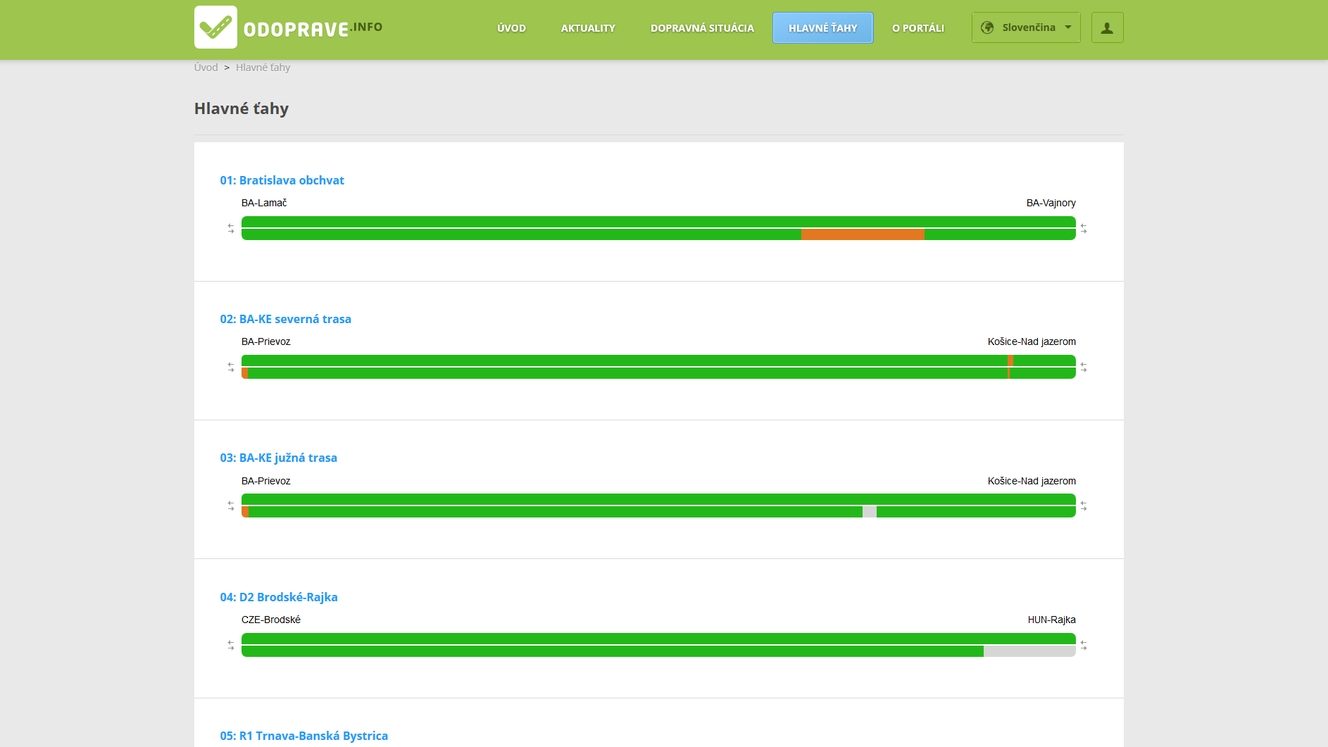The width and height of the screenshot is (1328, 747).
Task: Open the Dopravná situácia menu item
Action: [702, 28]
